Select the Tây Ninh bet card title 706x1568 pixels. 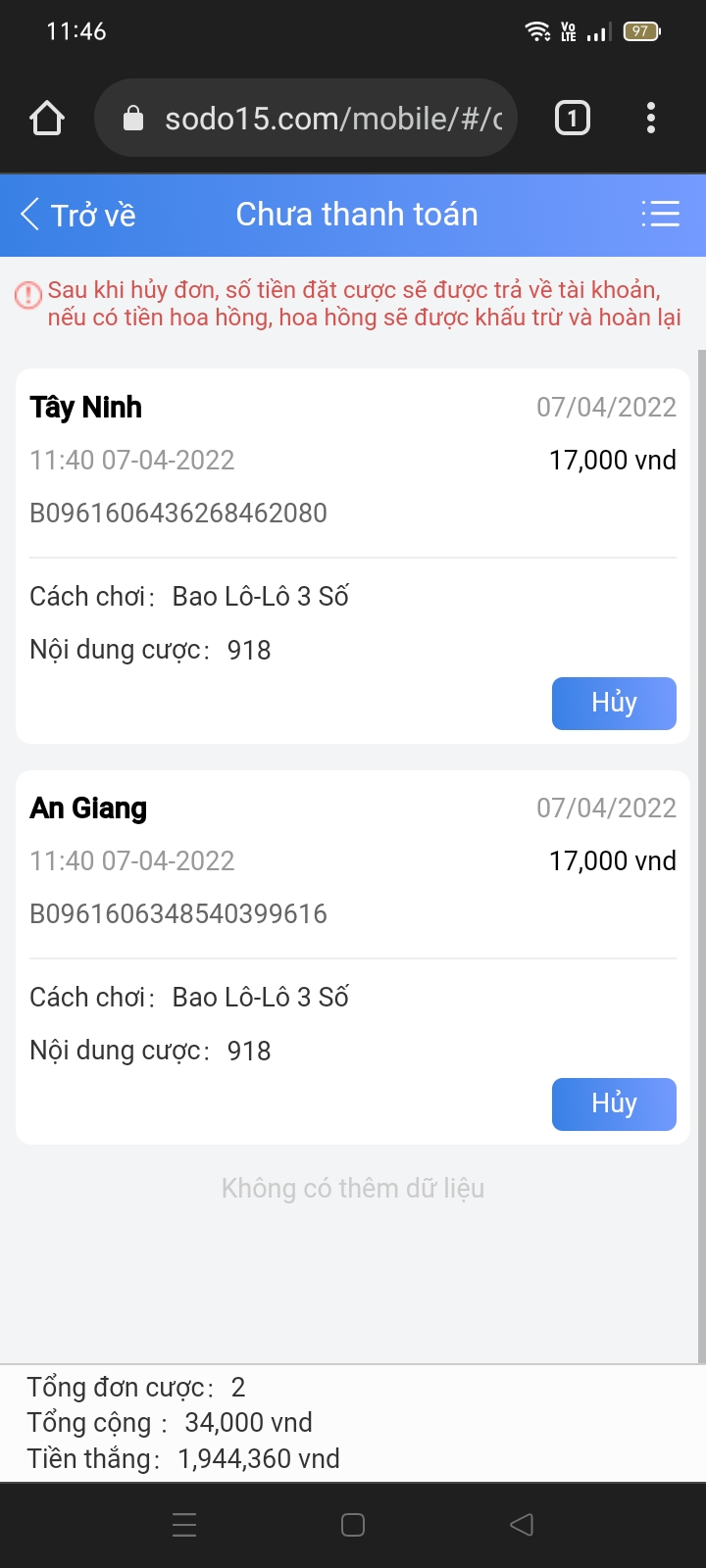[86, 407]
